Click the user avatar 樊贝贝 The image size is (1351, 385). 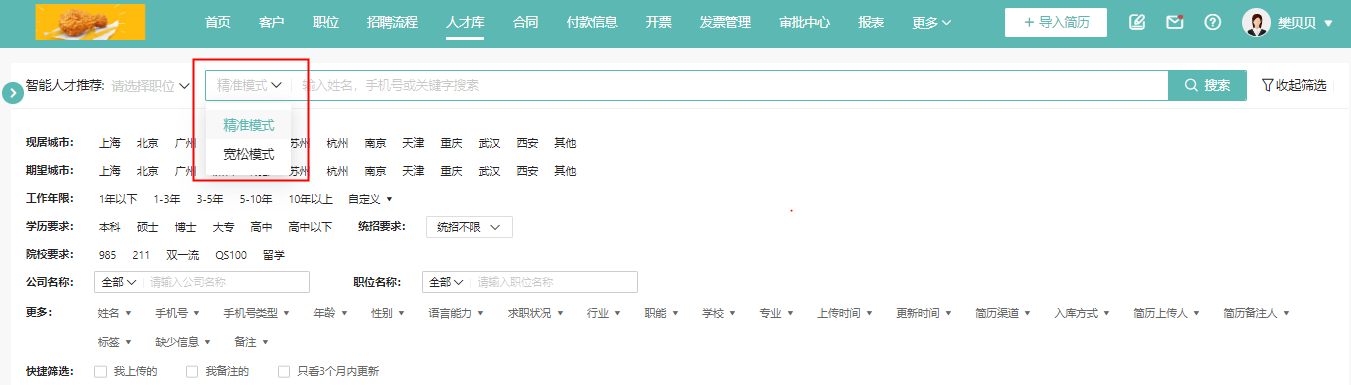(x=1256, y=22)
